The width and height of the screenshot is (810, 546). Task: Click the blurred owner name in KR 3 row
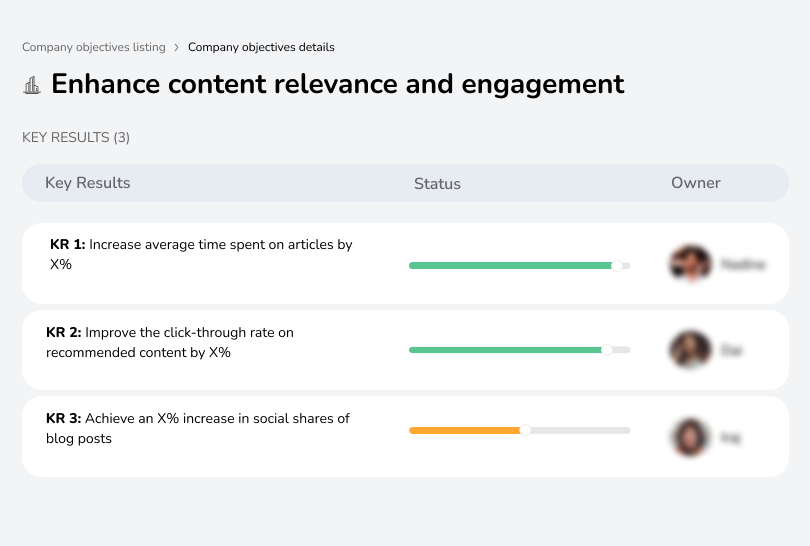pos(730,438)
